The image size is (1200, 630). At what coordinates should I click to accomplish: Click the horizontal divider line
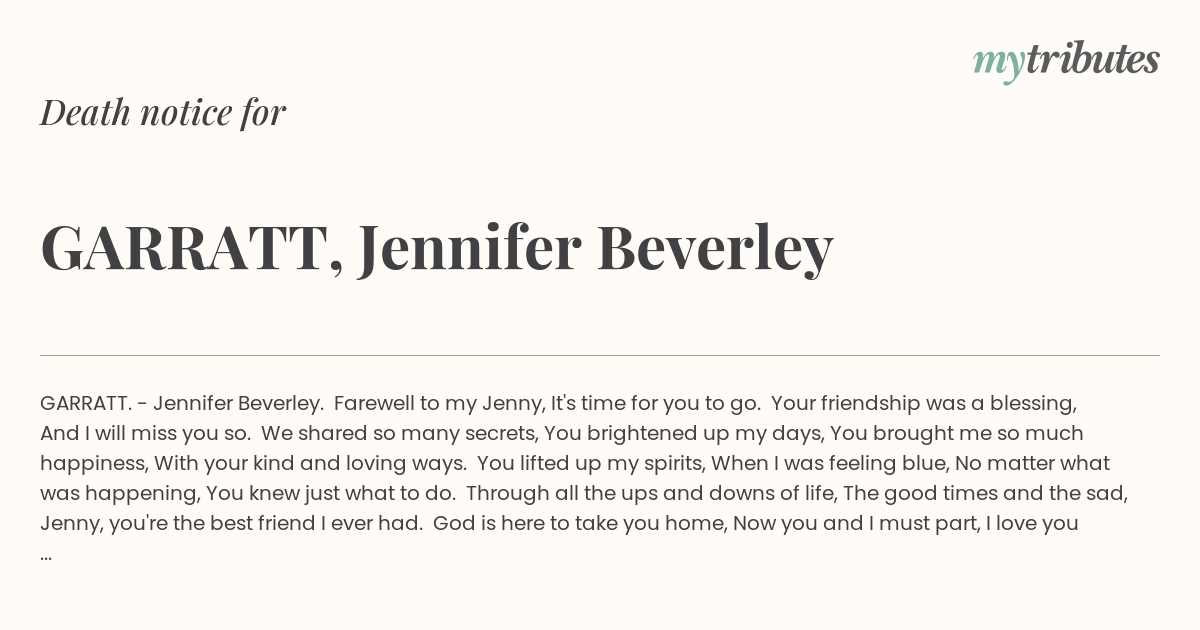600,355
